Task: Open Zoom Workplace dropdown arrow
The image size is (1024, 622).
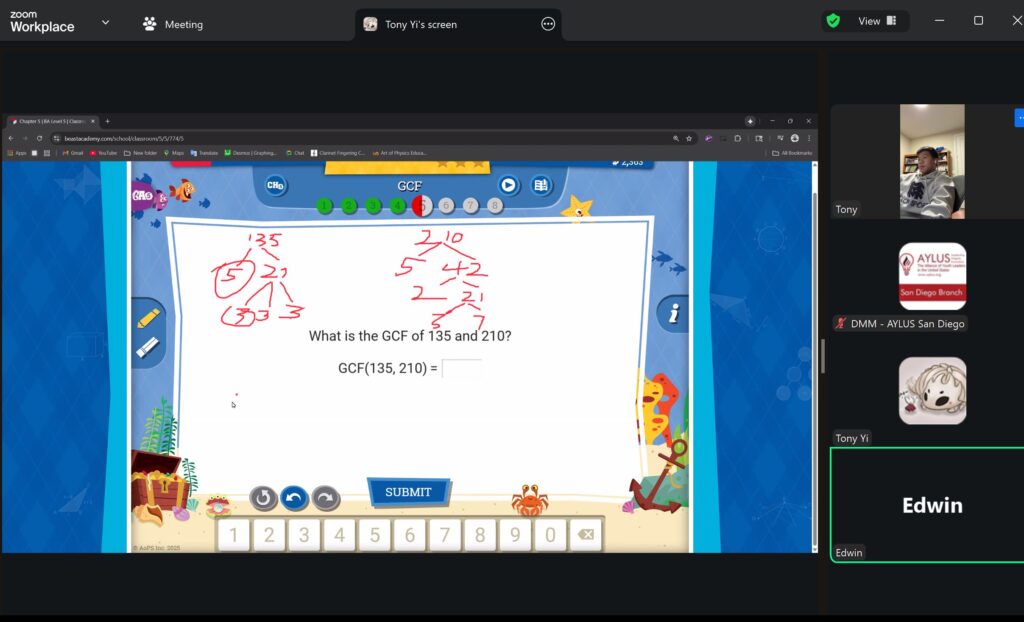Action: point(105,22)
